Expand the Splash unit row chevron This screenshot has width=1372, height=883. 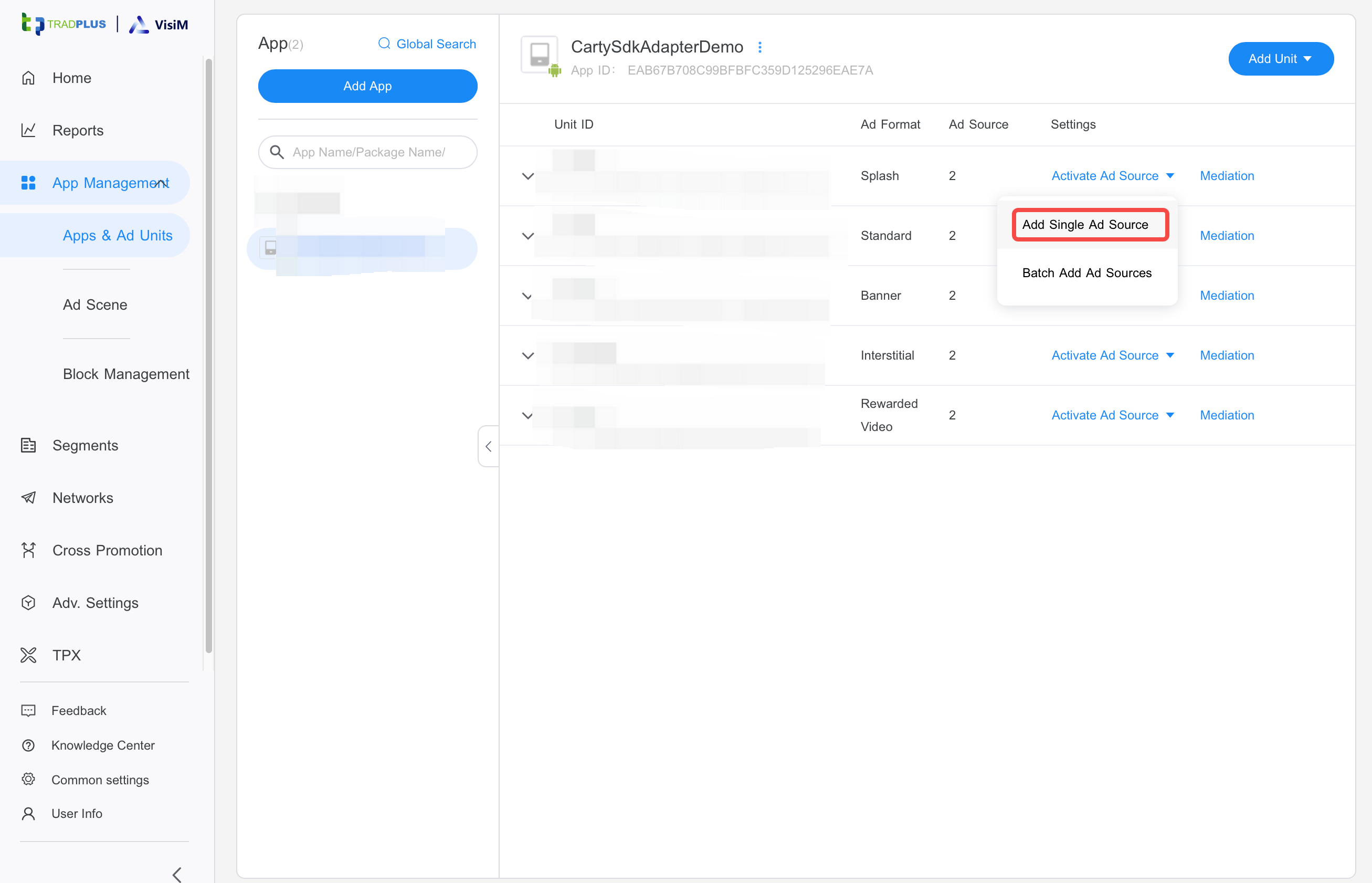coord(528,176)
